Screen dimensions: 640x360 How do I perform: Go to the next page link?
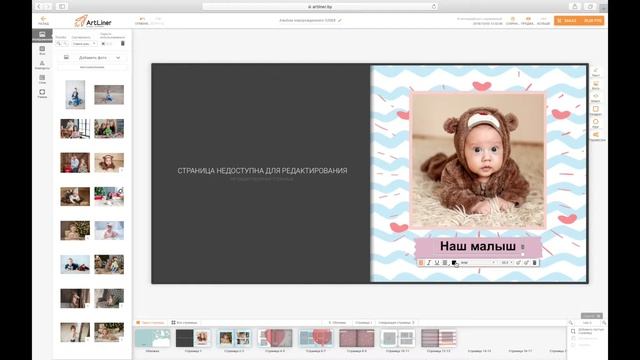coord(397,322)
